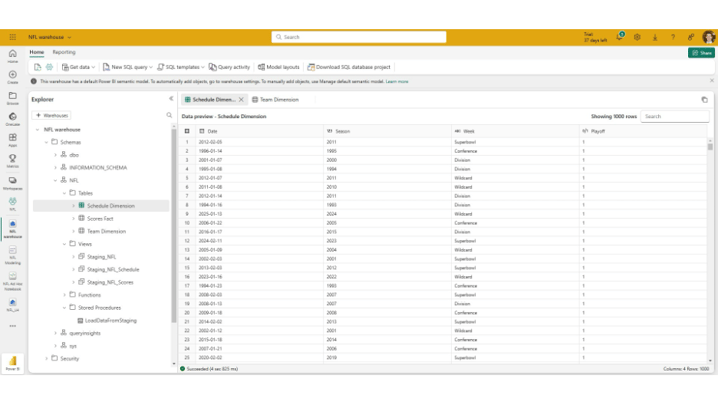Select the Team Dimension tree table

(x=106, y=231)
